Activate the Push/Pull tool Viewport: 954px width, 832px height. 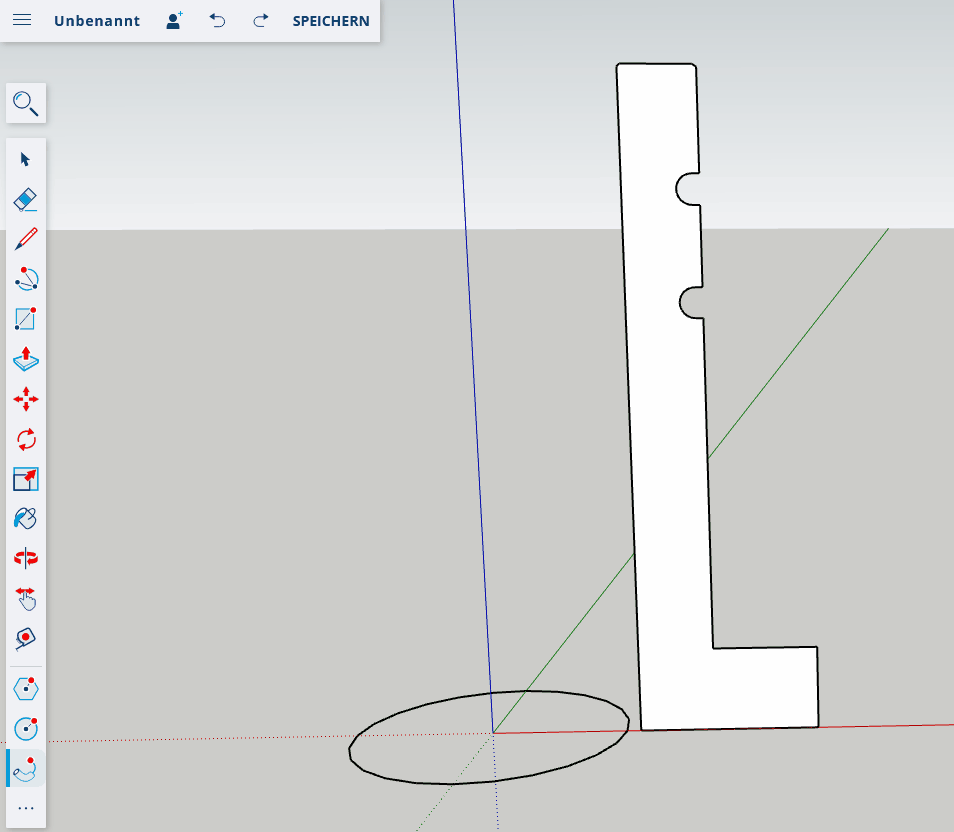click(x=26, y=359)
